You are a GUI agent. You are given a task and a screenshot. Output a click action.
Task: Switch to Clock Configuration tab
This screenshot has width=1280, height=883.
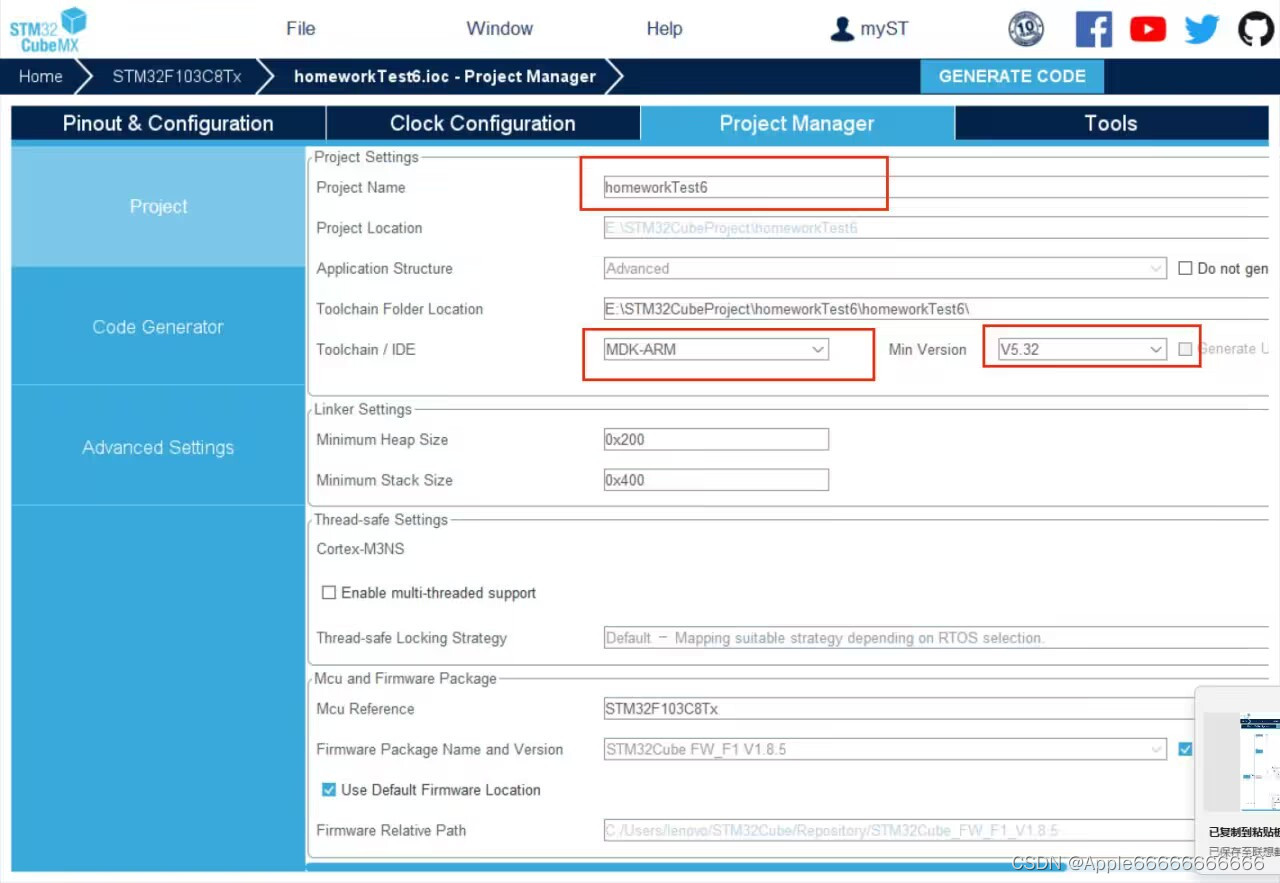483,124
